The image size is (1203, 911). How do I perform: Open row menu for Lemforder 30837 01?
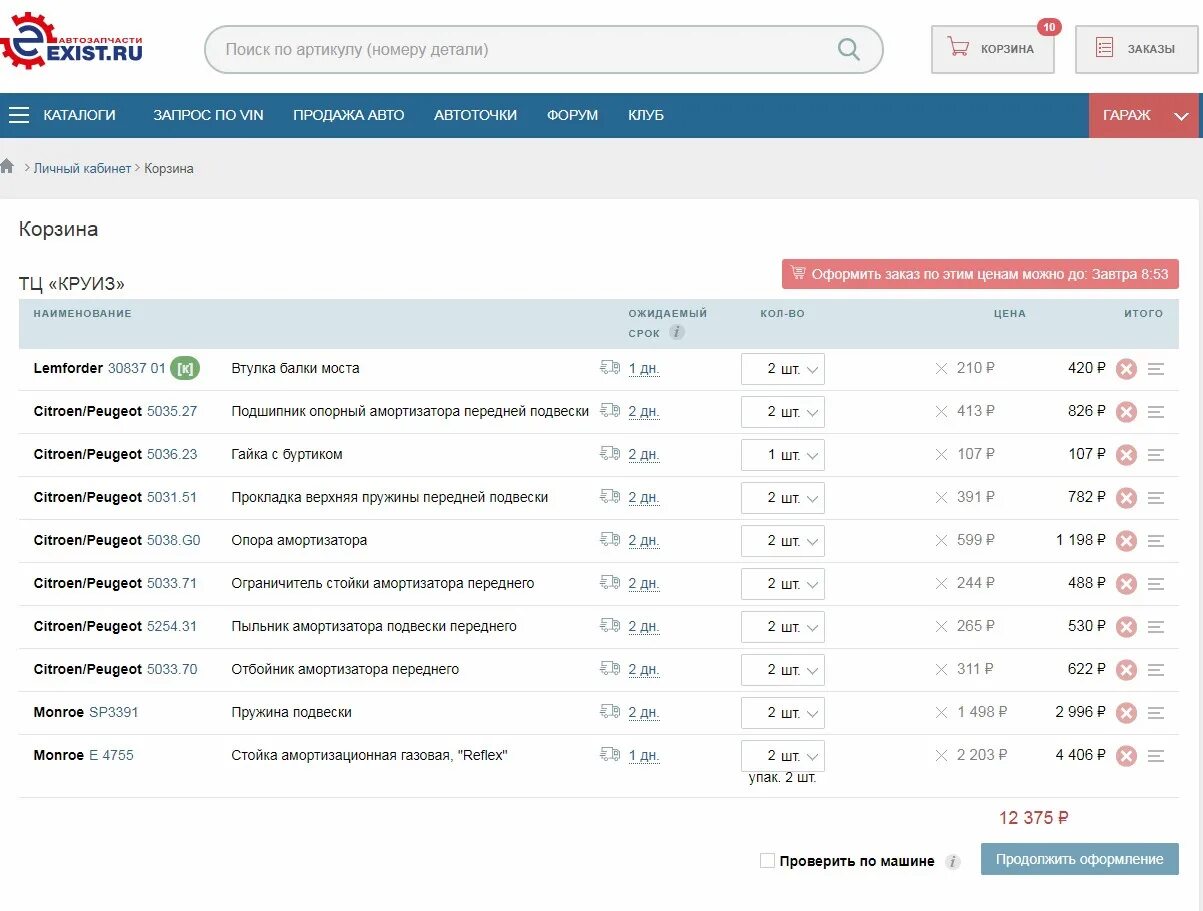point(1156,369)
